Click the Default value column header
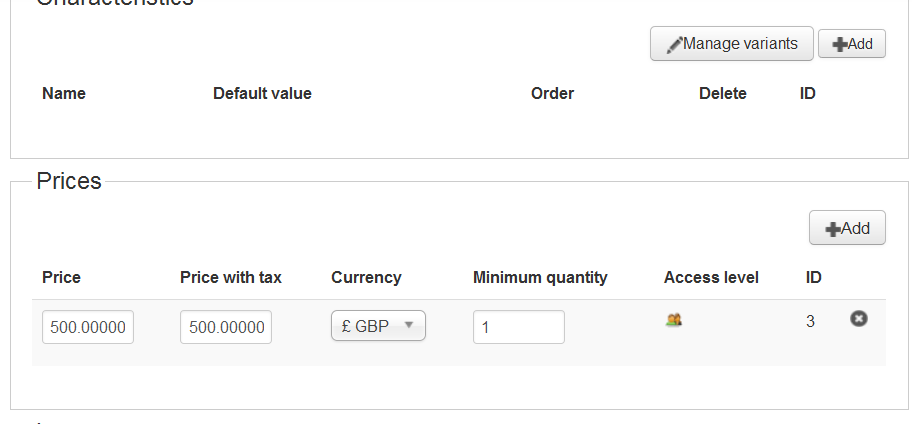 (262, 93)
